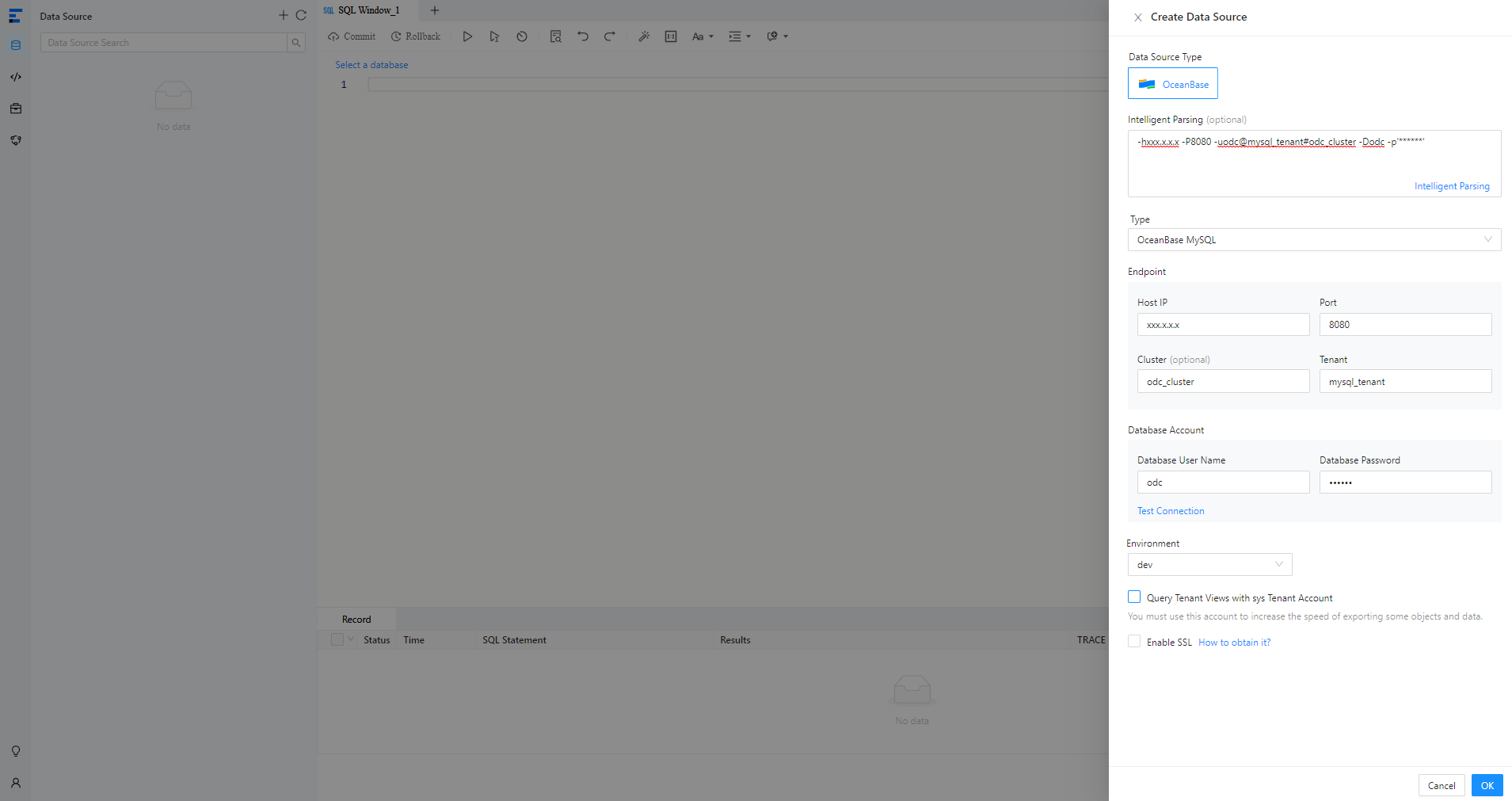Click the magic wand format icon
Viewport: 1512px width, 801px height.
tap(644, 36)
